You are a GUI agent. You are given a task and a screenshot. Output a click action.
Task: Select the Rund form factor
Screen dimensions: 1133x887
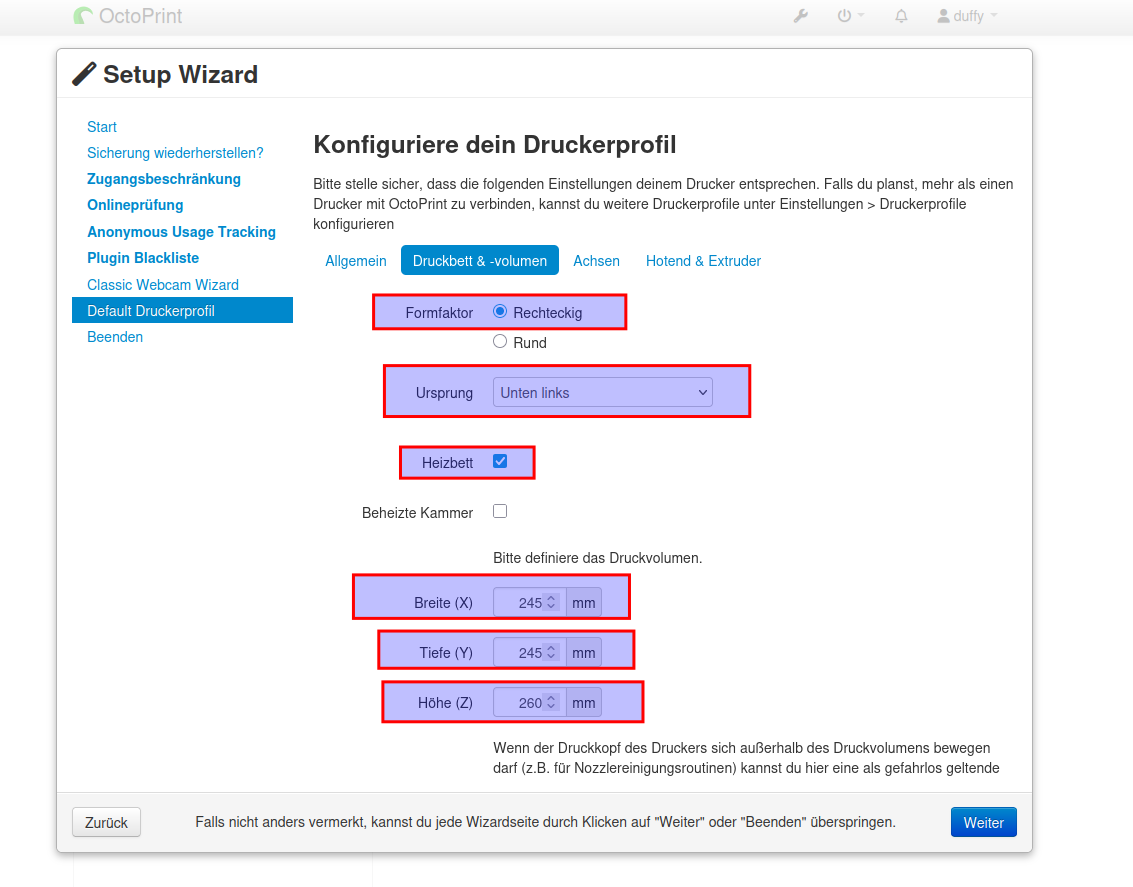click(x=500, y=342)
